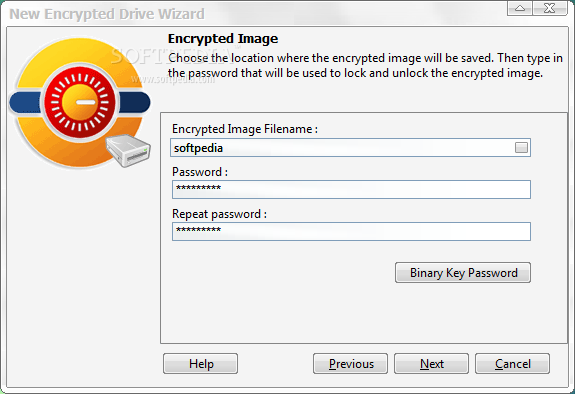575x394 pixels.
Task: Select the Repeat password field
Action: click(x=351, y=231)
